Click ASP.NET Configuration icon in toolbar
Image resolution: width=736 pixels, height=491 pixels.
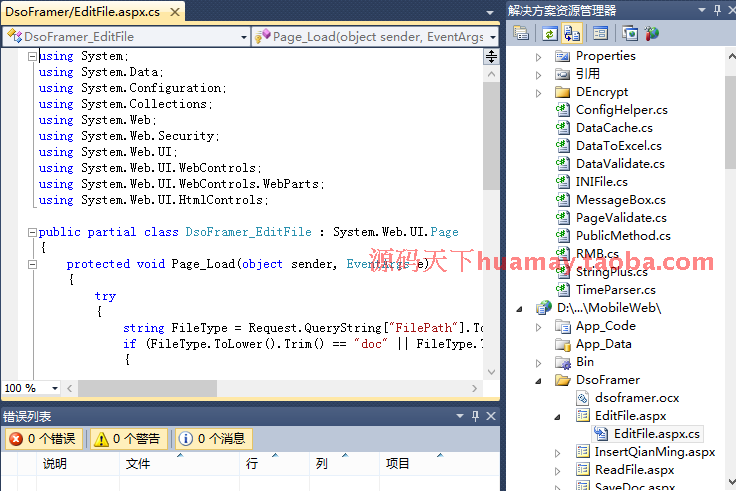click(652, 33)
